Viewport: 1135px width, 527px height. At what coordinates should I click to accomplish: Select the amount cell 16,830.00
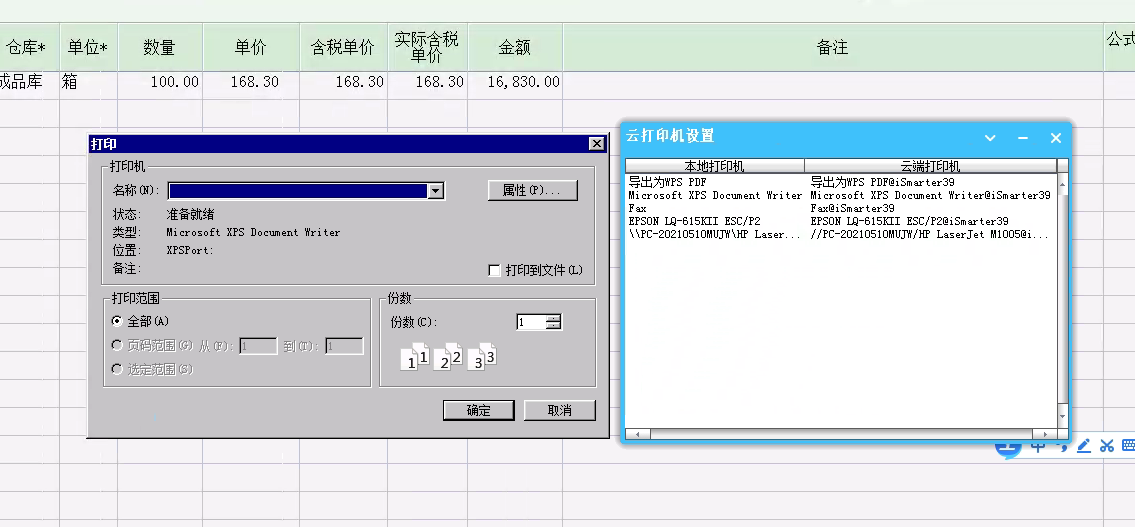coord(515,82)
